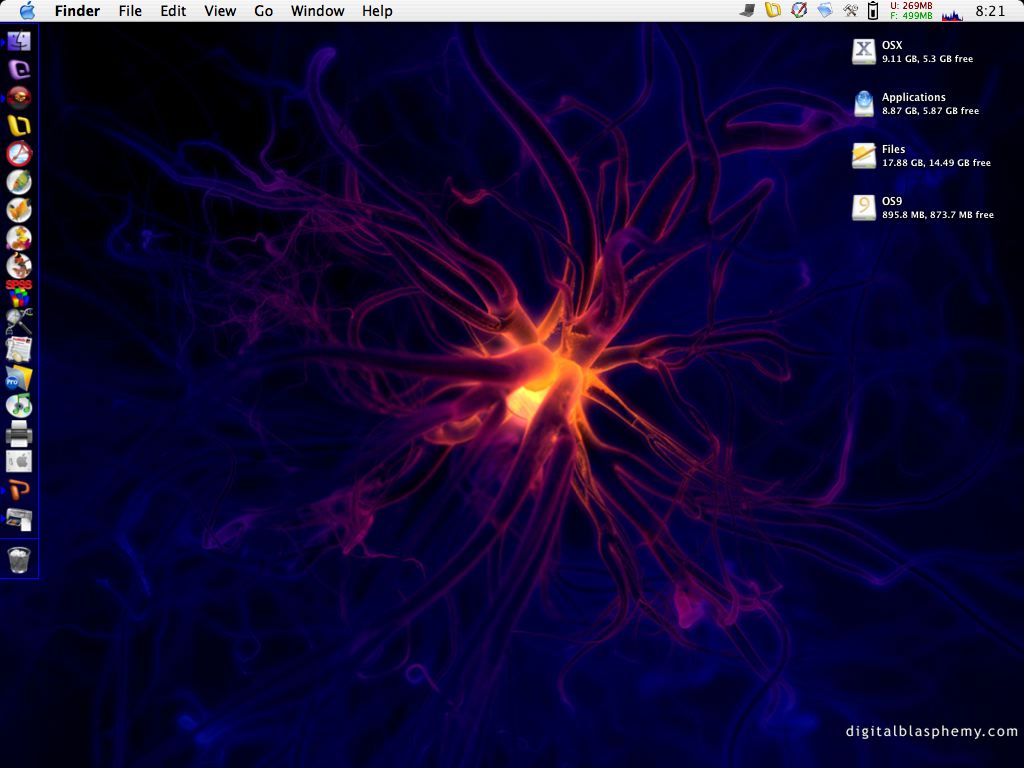
Task: Open iTunes in the Dock
Action: (19, 405)
